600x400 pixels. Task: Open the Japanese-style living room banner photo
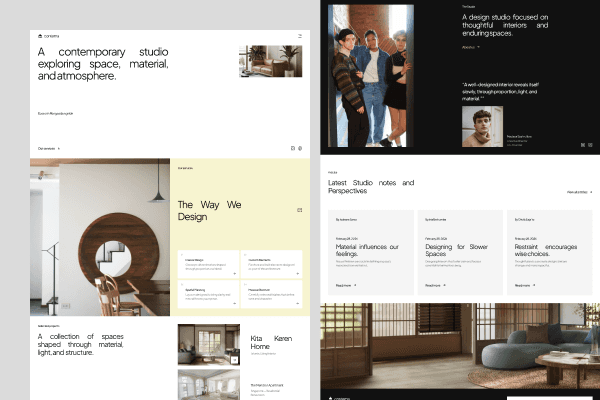click(460, 346)
